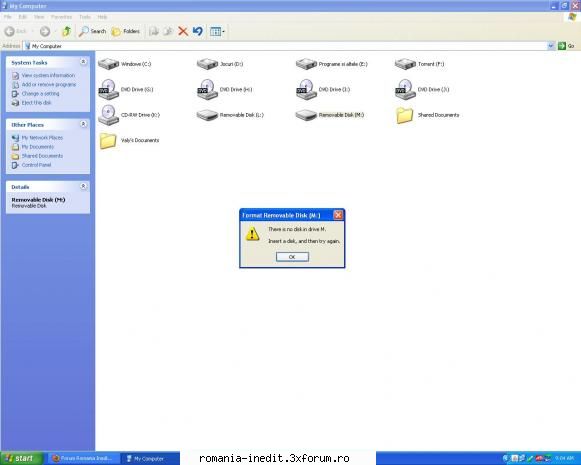Click the Up folder toolbar icon
This screenshot has width=581, height=465.
[67, 31]
